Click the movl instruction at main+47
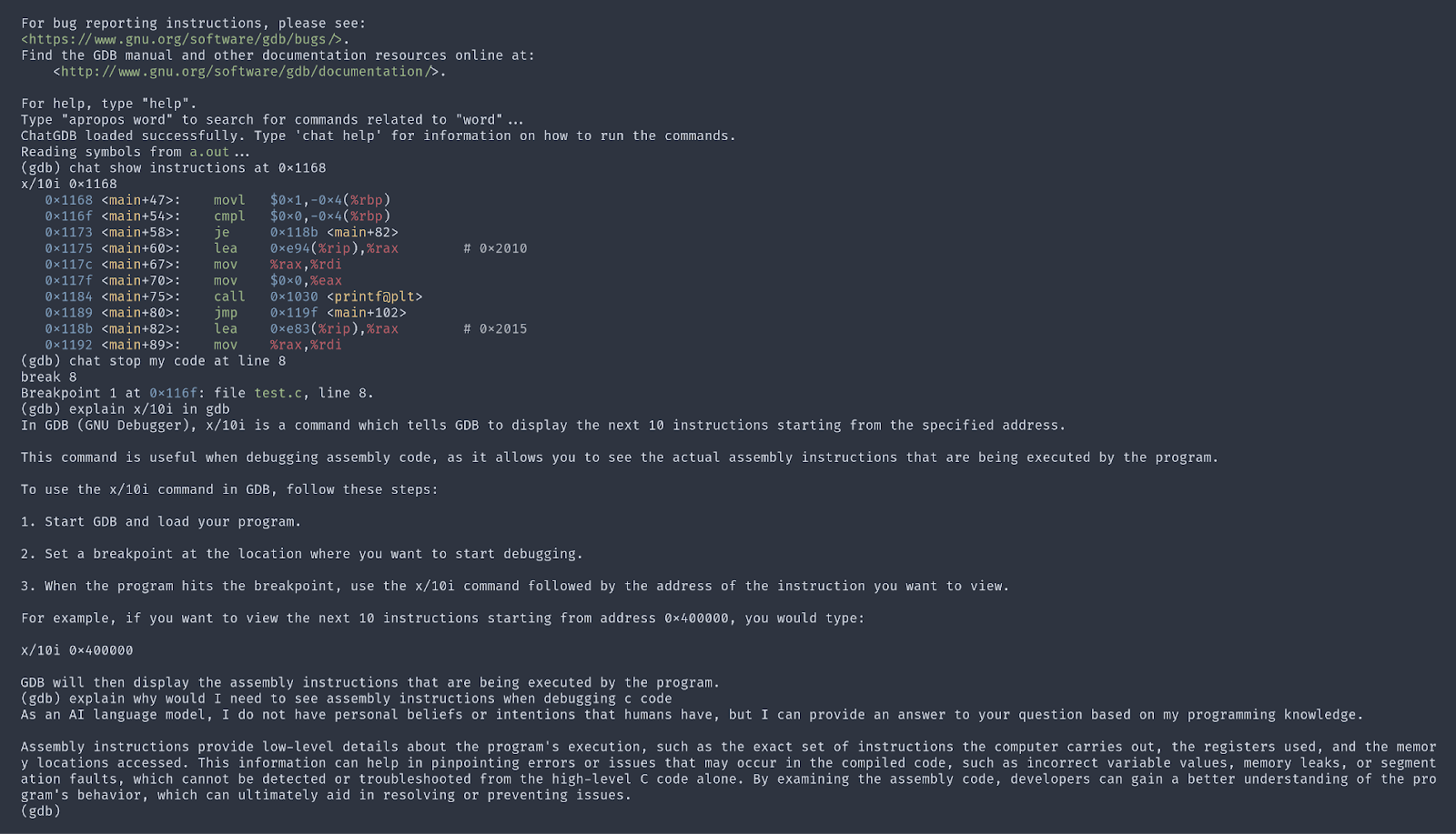The image size is (1456, 834). [x=229, y=200]
